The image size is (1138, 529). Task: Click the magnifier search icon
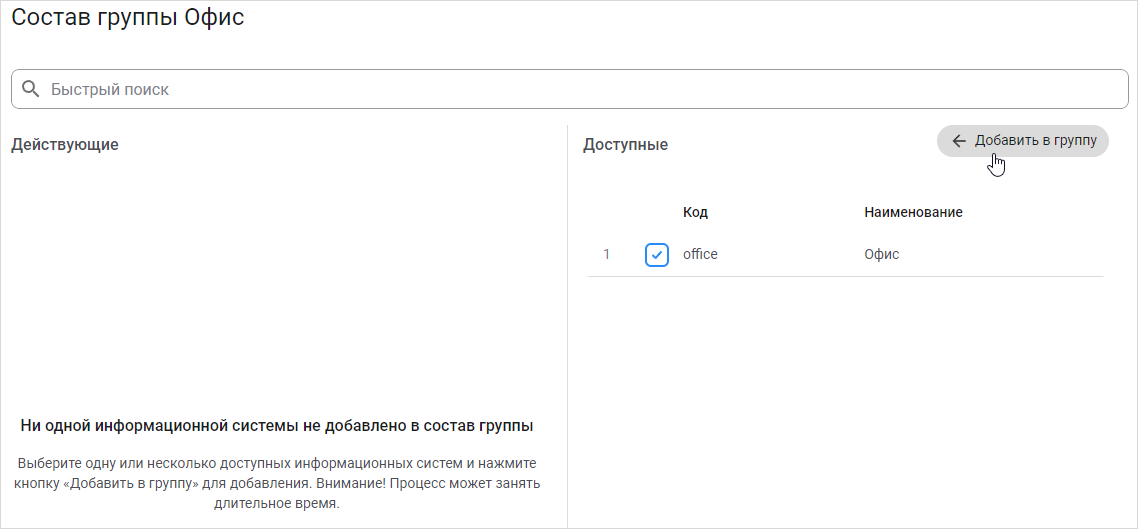coord(30,89)
